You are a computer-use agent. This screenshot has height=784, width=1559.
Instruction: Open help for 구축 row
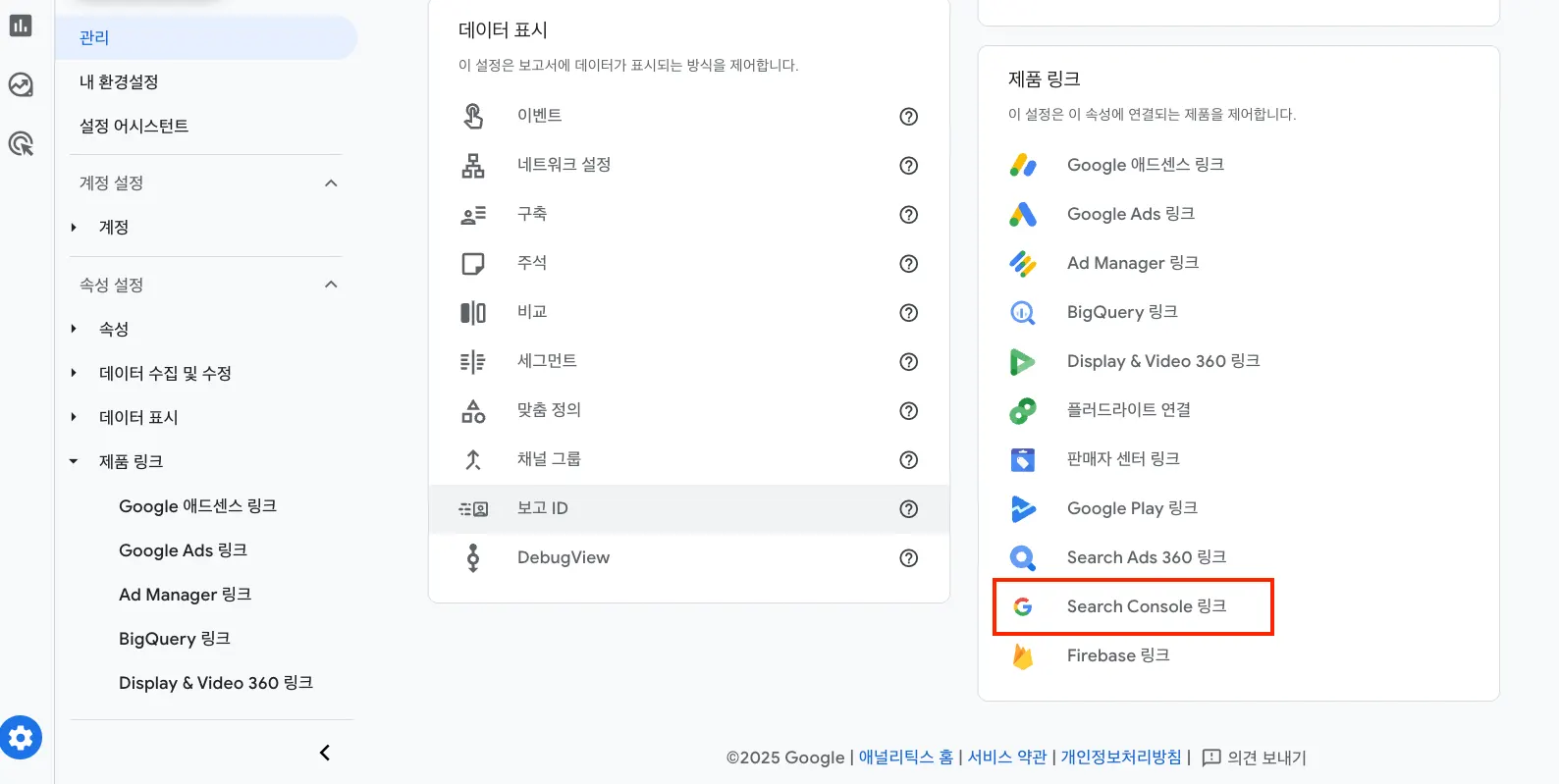point(909,214)
